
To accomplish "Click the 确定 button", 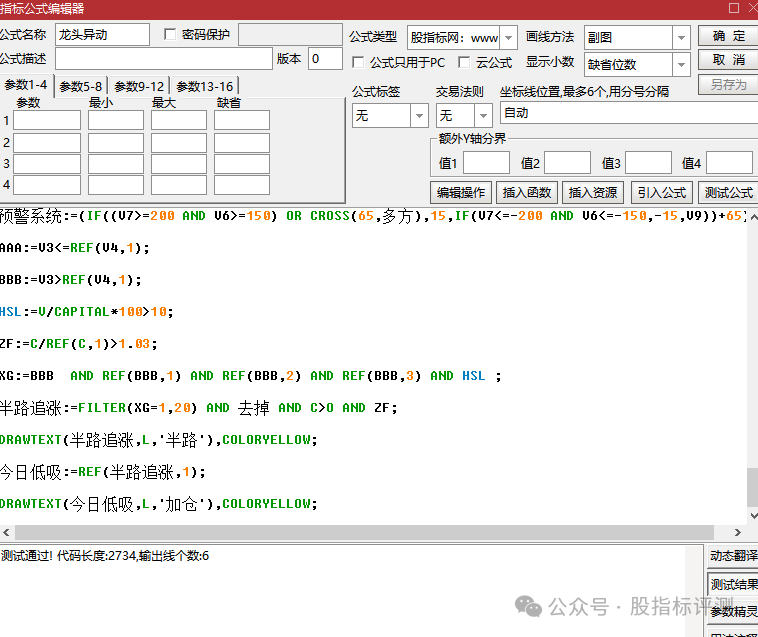I will pyautogui.click(x=728, y=36).
